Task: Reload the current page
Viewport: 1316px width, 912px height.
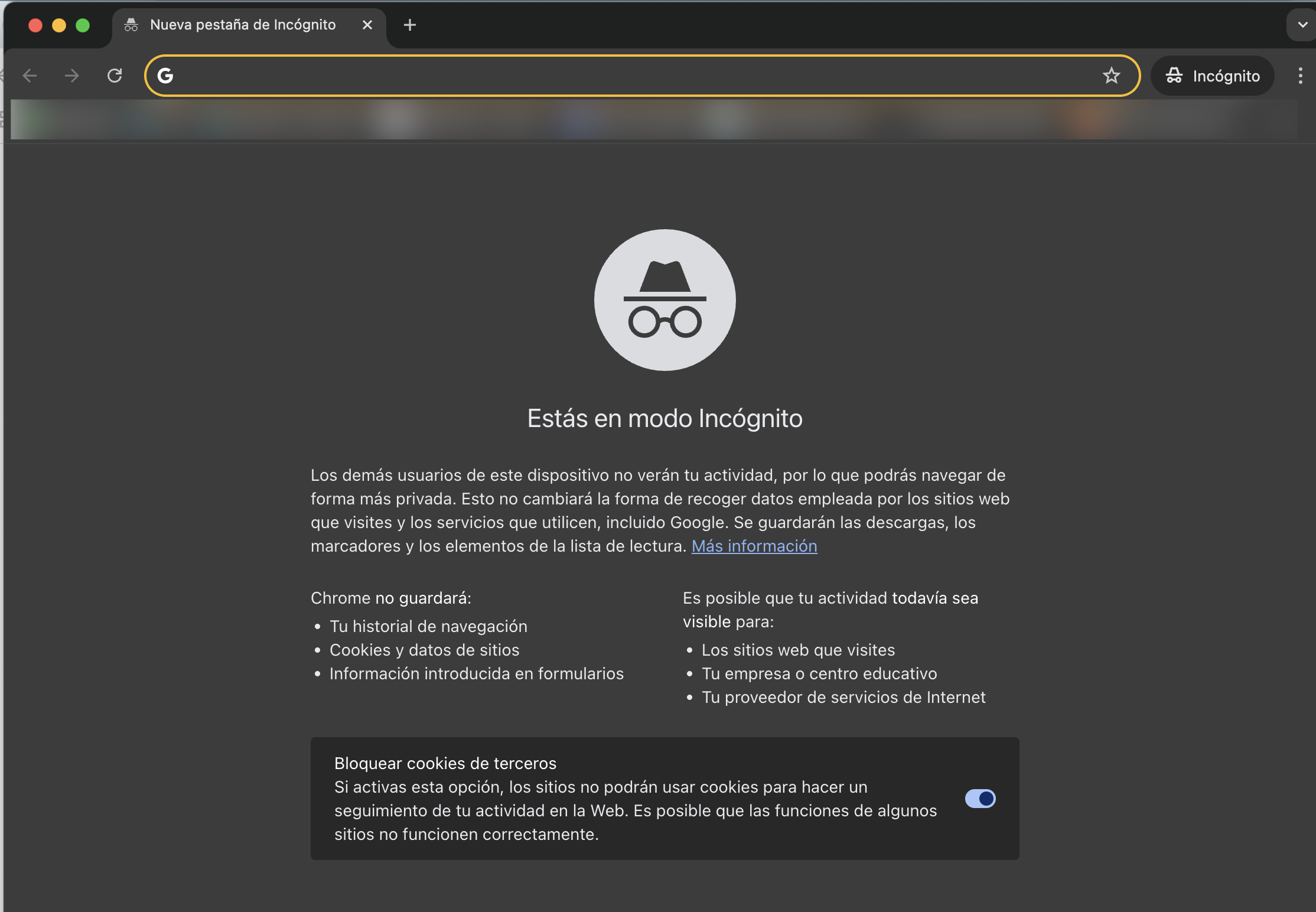Action: [115, 76]
